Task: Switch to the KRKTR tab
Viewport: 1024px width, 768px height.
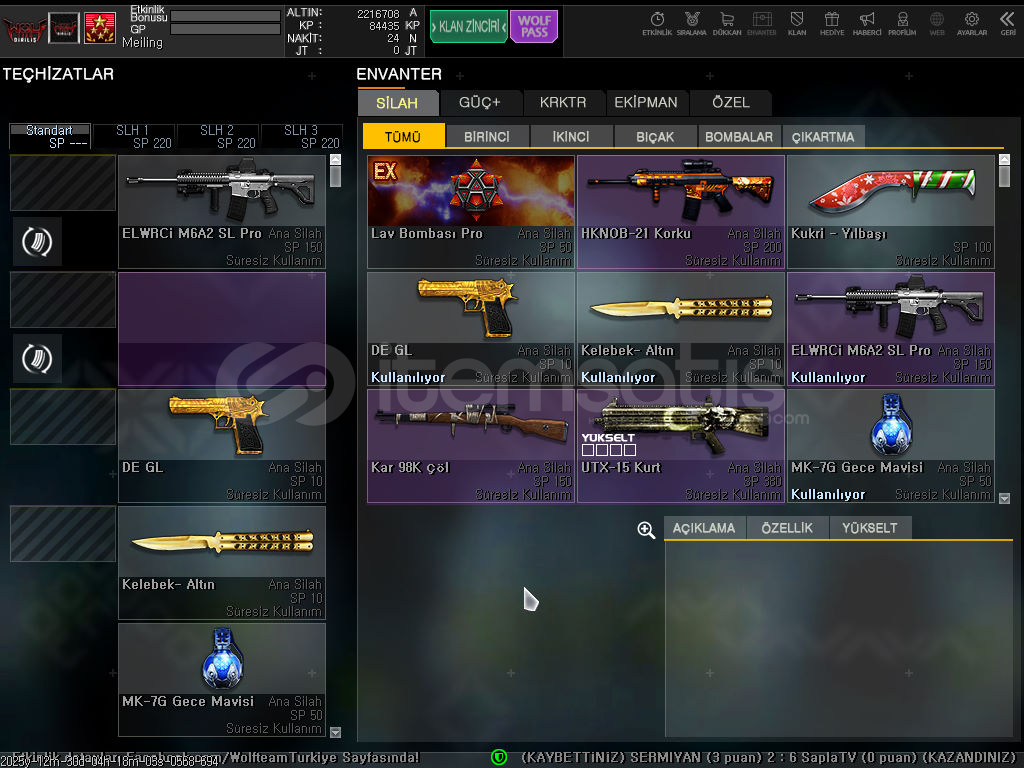Action: [563, 103]
